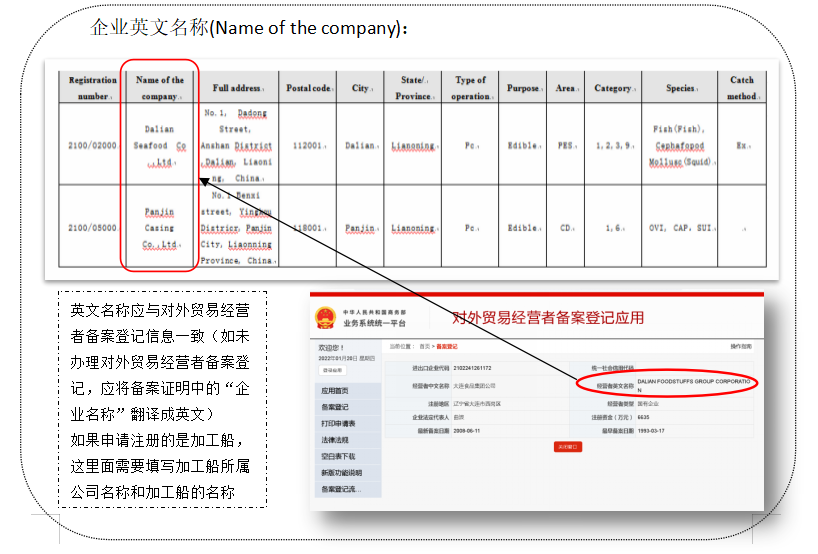Open the truncated 备案登记流... sidebar item
Viewport: 818px width, 554px height.
coord(341,489)
